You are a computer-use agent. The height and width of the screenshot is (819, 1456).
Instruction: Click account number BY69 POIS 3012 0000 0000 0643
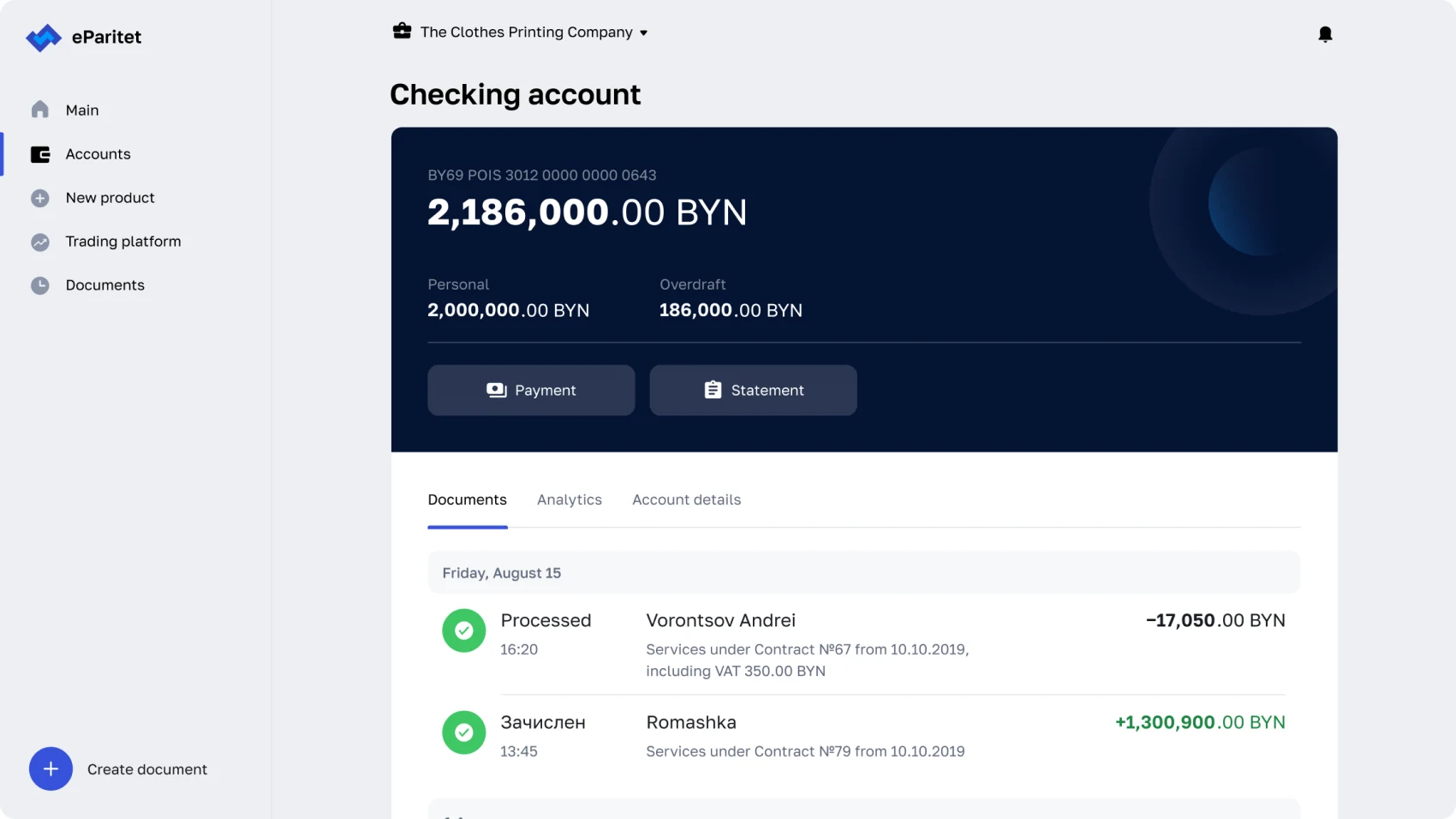coord(542,175)
